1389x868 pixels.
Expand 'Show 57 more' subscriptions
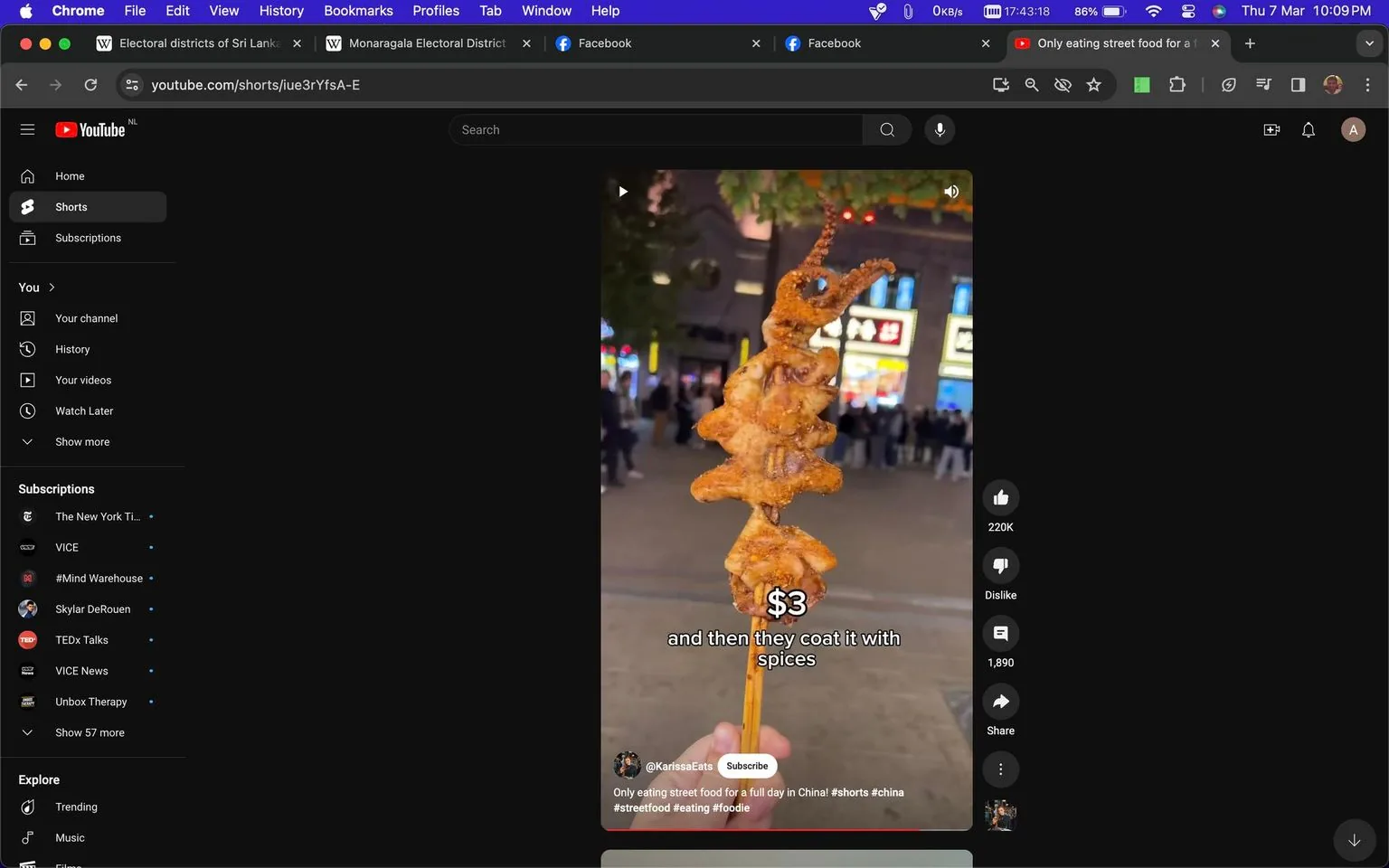(x=90, y=732)
